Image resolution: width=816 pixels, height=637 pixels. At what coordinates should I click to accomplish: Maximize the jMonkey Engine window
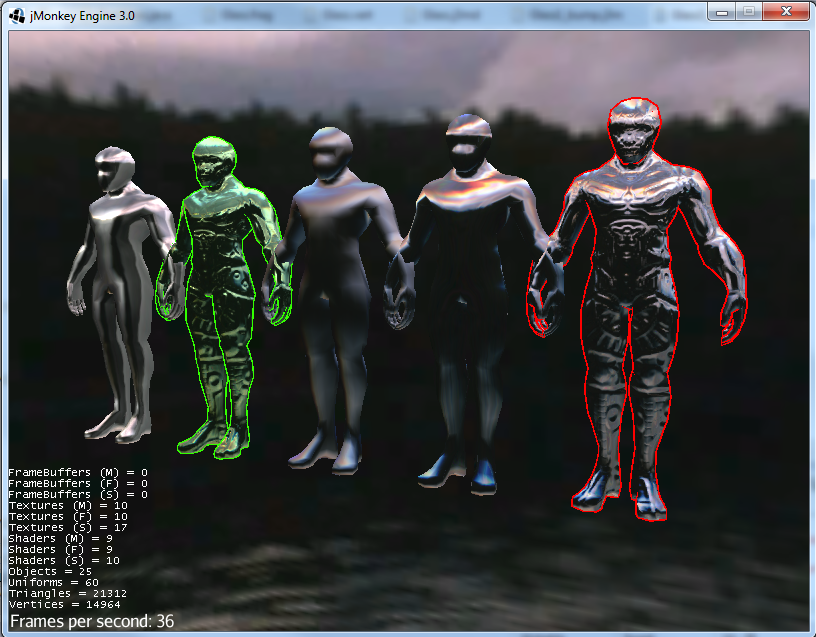(x=748, y=12)
